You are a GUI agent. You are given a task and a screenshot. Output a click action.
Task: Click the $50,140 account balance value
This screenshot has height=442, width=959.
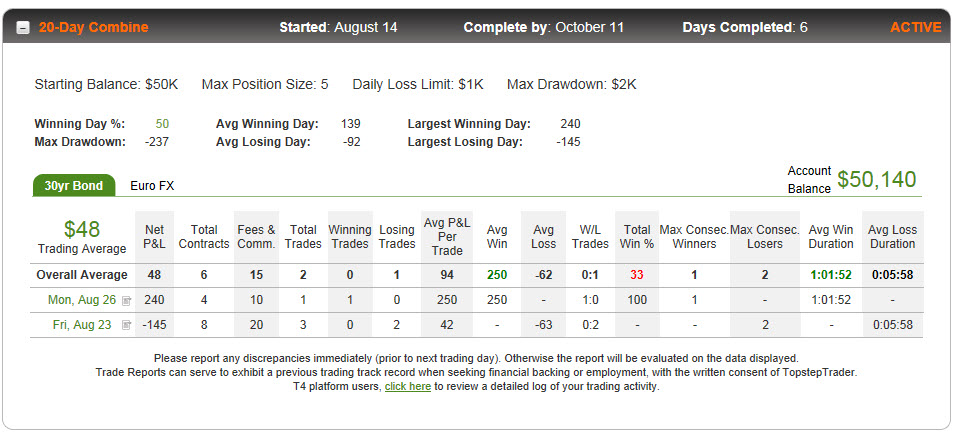coord(876,179)
